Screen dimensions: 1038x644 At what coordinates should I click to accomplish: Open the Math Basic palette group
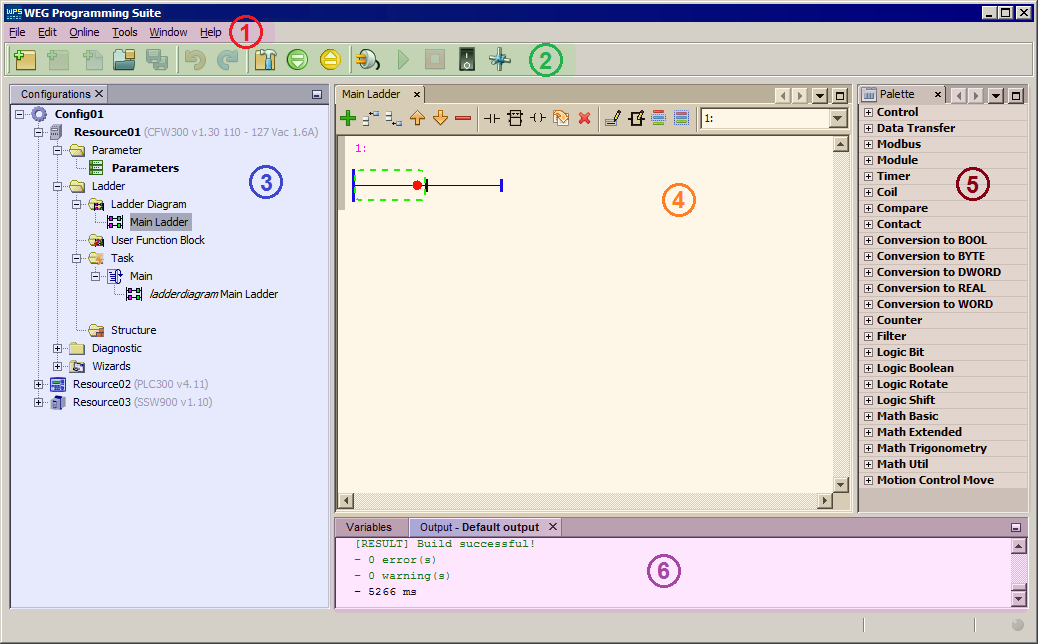866,415
